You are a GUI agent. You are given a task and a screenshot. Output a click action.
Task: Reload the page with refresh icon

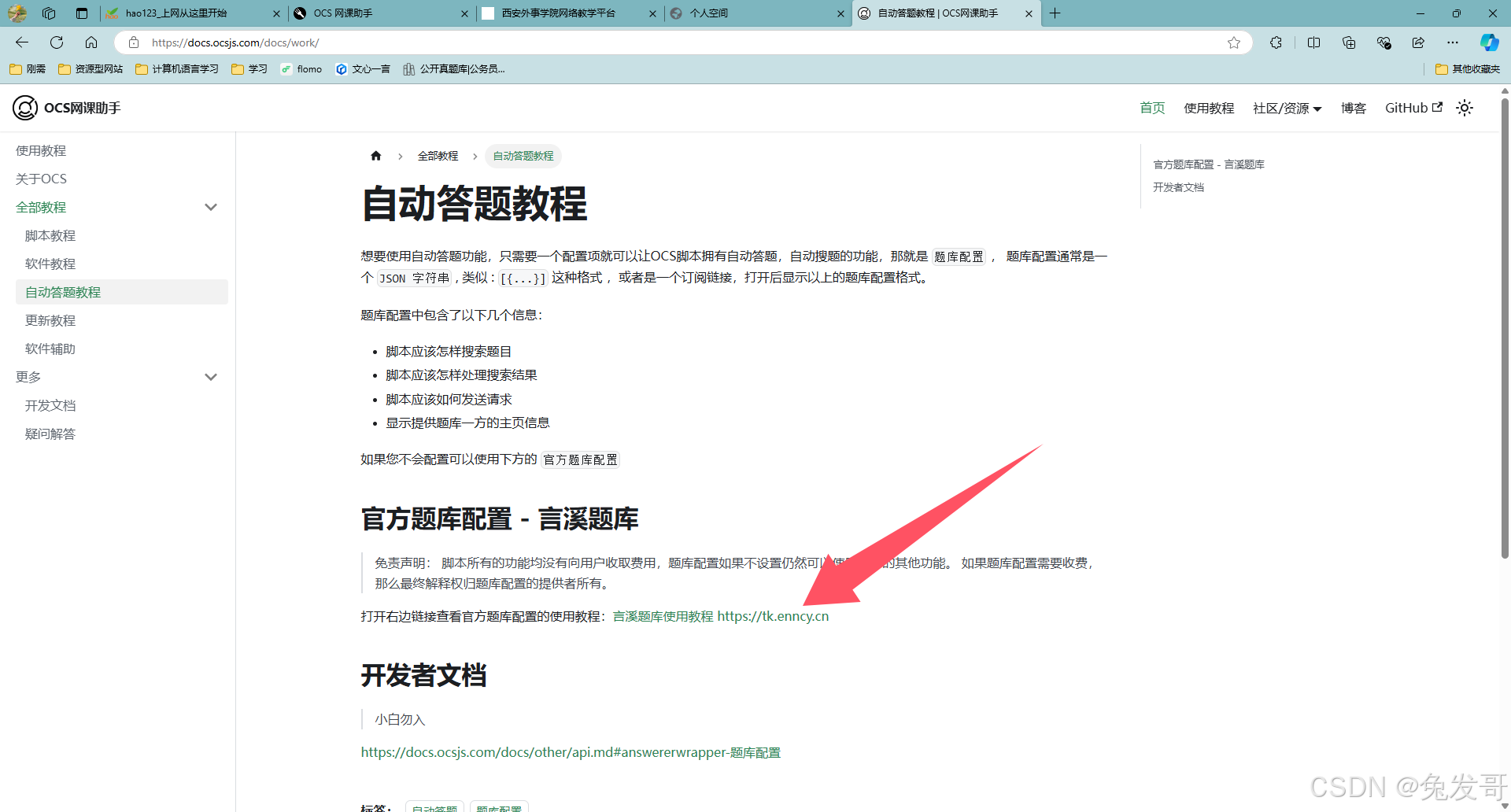coord(57,42)
